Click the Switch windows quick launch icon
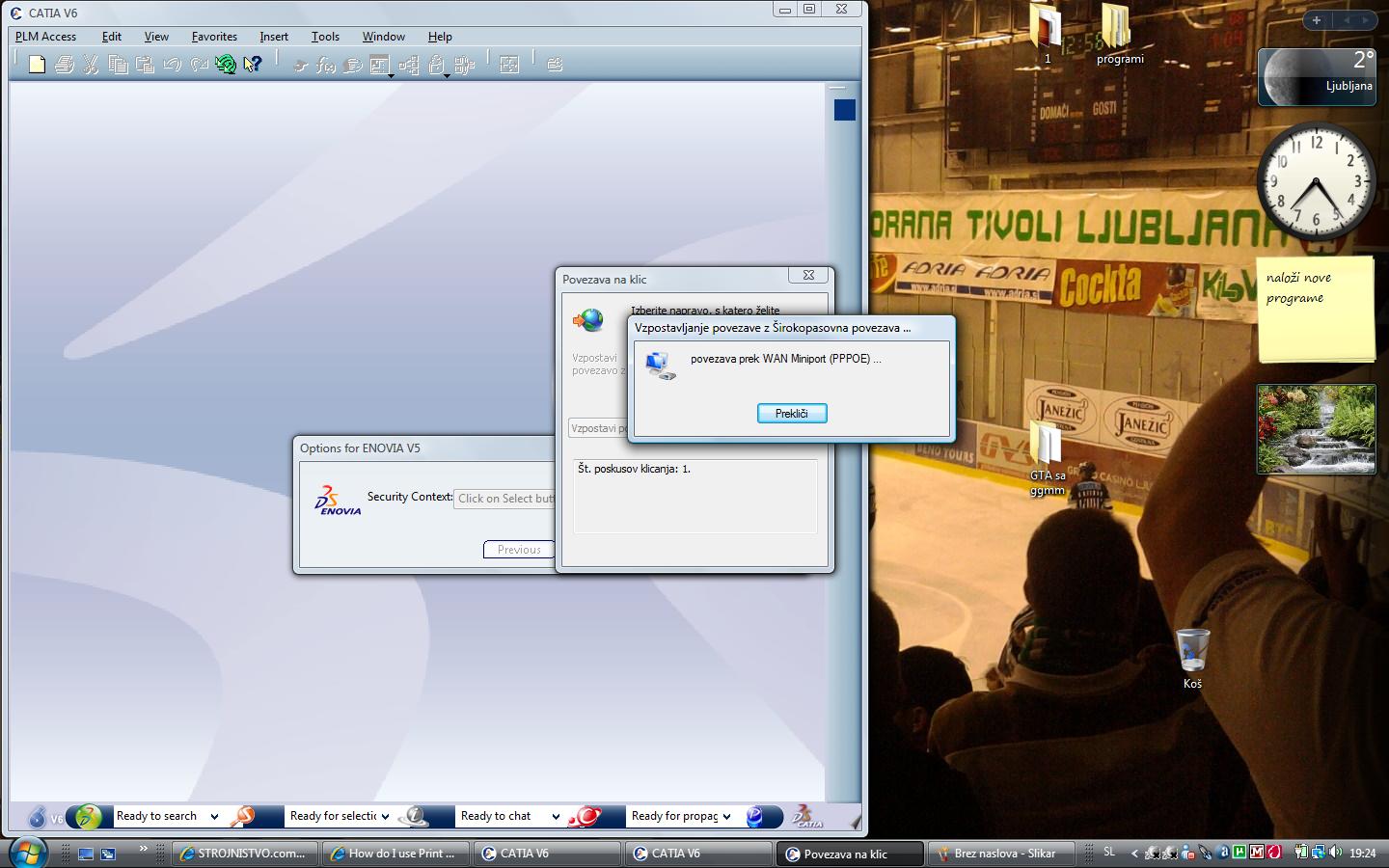1389x868 pixels. pos(108,854)
